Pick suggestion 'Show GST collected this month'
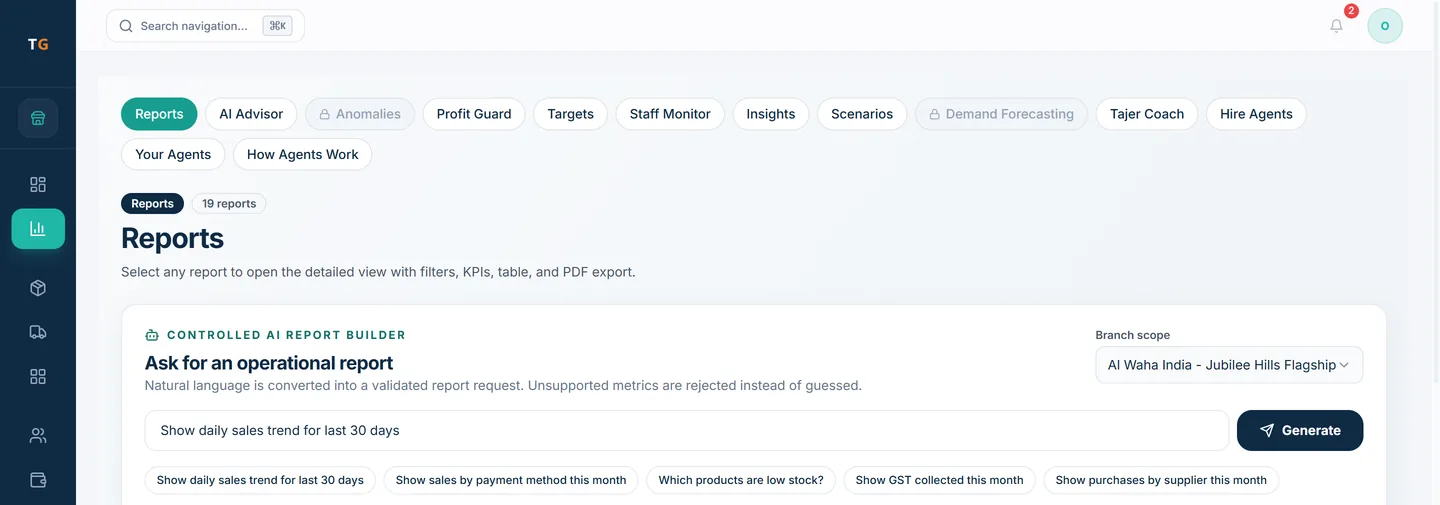The image size is (1440, 505). coord(940,480)
